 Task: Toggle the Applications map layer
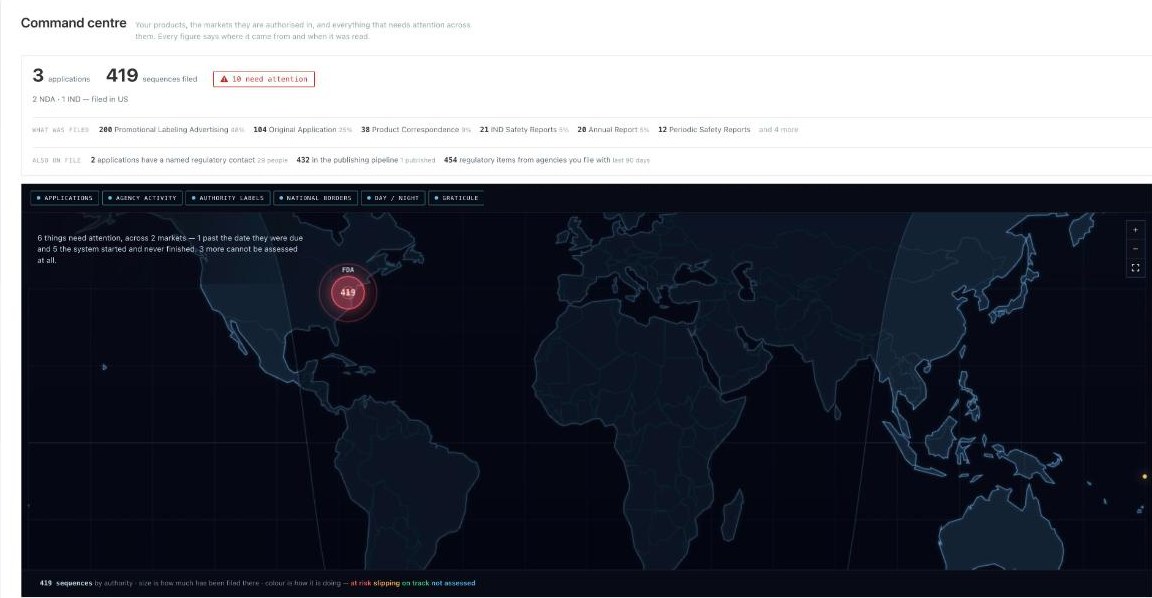click(65, 198)
